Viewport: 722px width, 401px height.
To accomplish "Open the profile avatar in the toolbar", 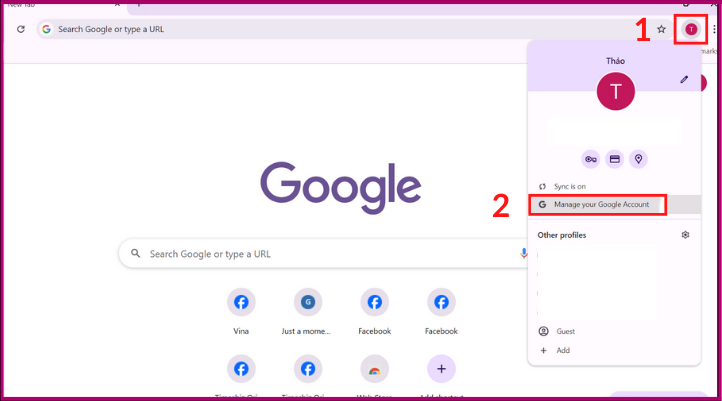I will click(x=691, y=29).
